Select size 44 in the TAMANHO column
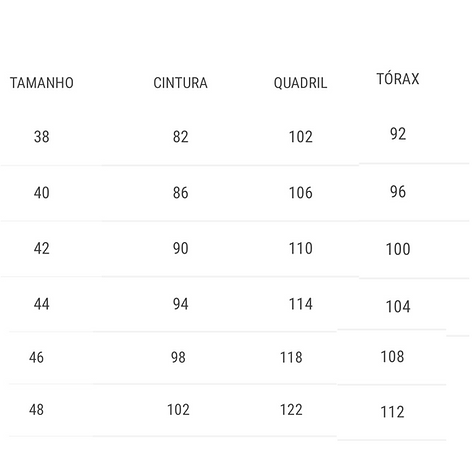Image resolution: width=473 pixels, height=473 pixels. point(42,304)
